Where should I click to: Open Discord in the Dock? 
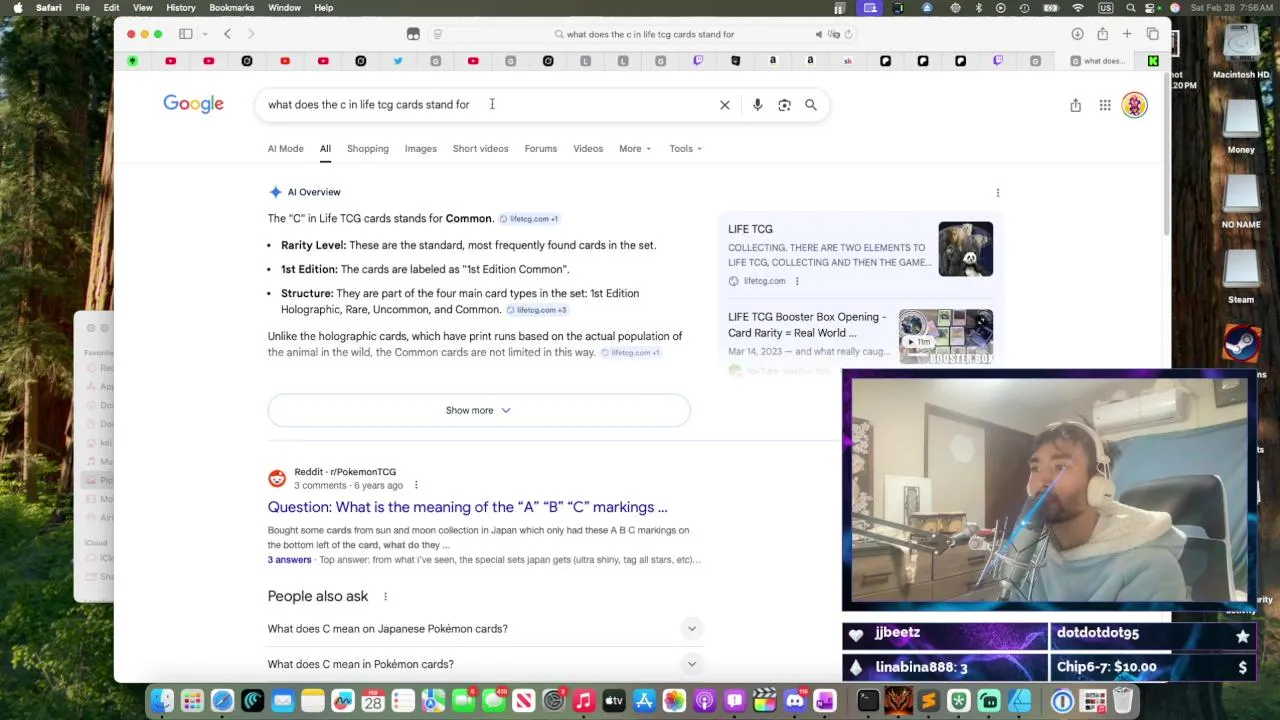(x=795, y=701)
